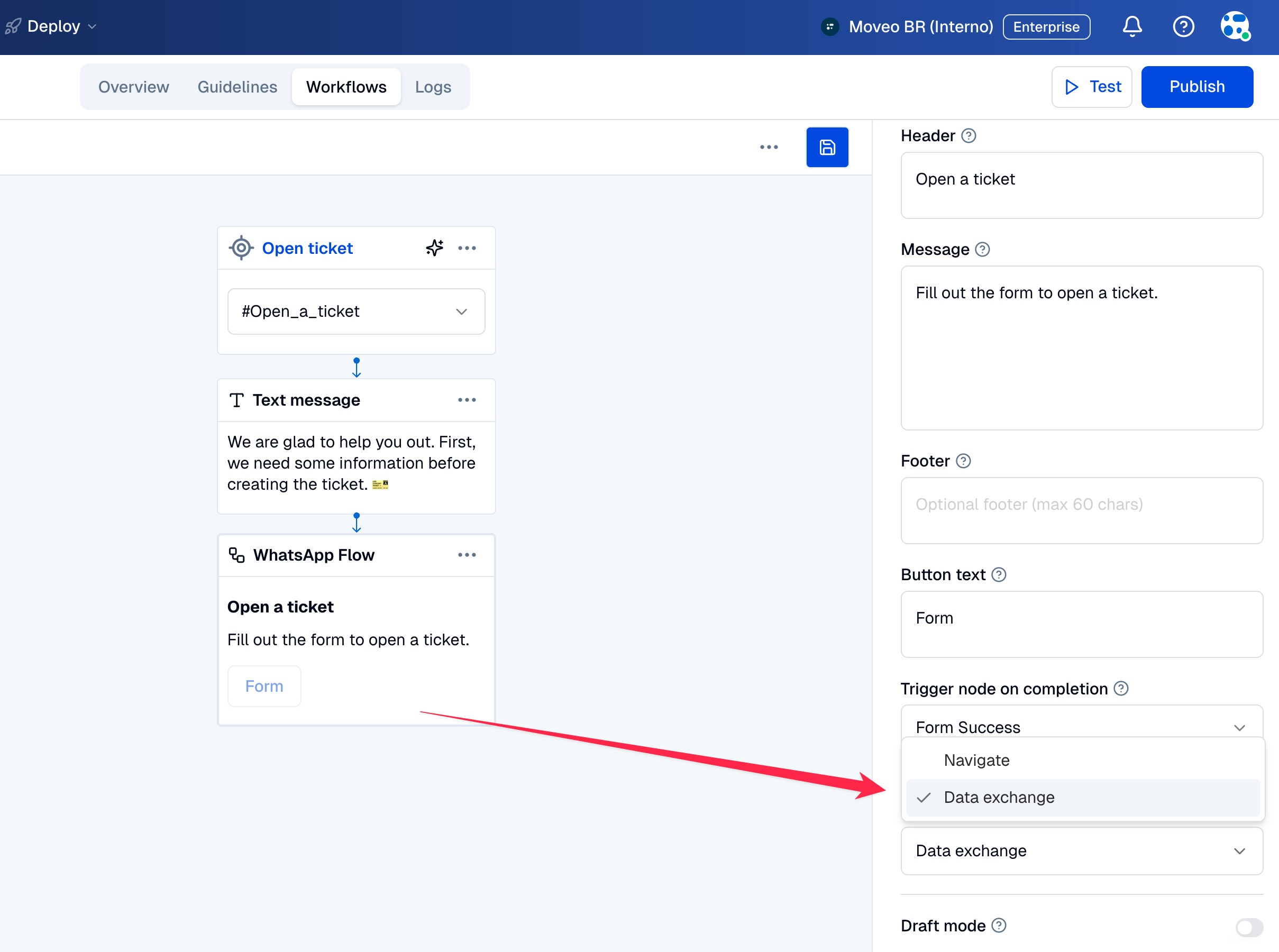Click the save workflow icon
Image resolution: width=1279 pixels, height=952 pixels.
tap(827, 148)
